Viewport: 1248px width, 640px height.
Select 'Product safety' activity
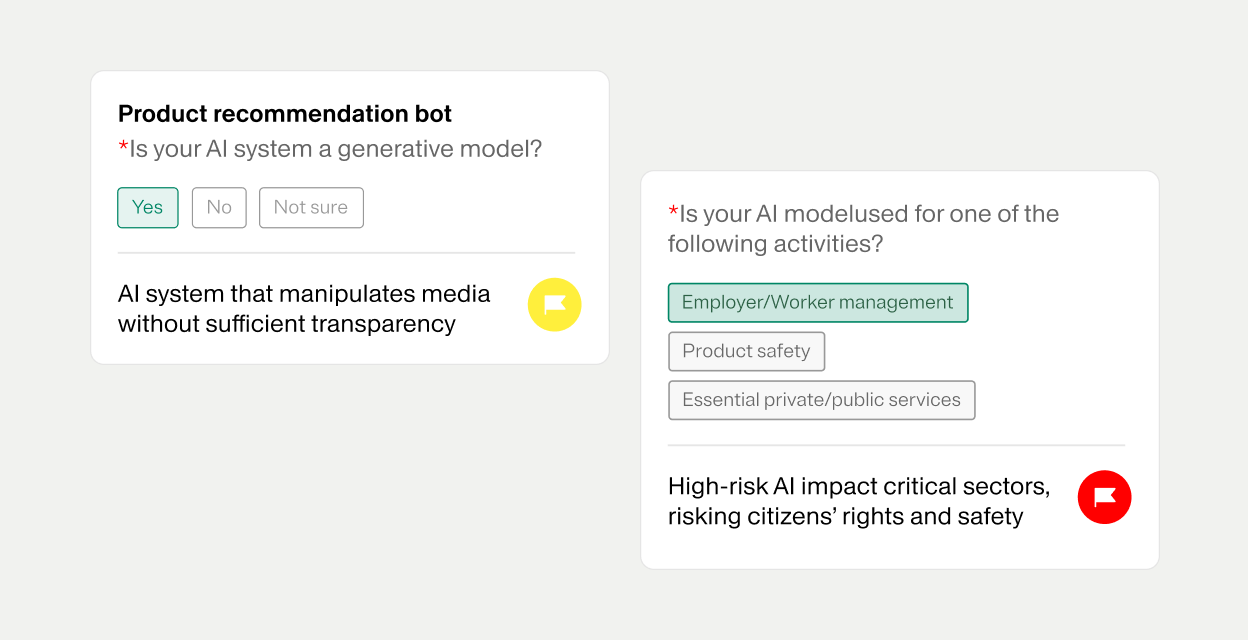(x=746, y=351)
